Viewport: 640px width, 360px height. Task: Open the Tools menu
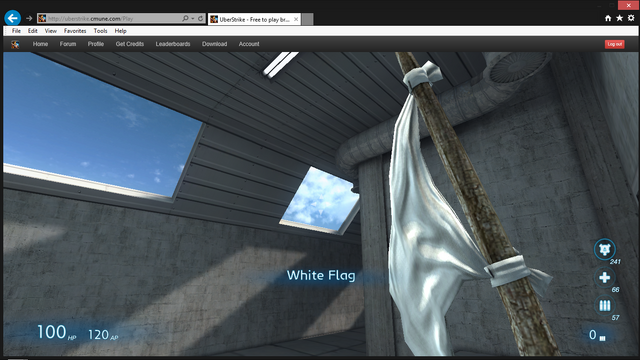[100, 31]
